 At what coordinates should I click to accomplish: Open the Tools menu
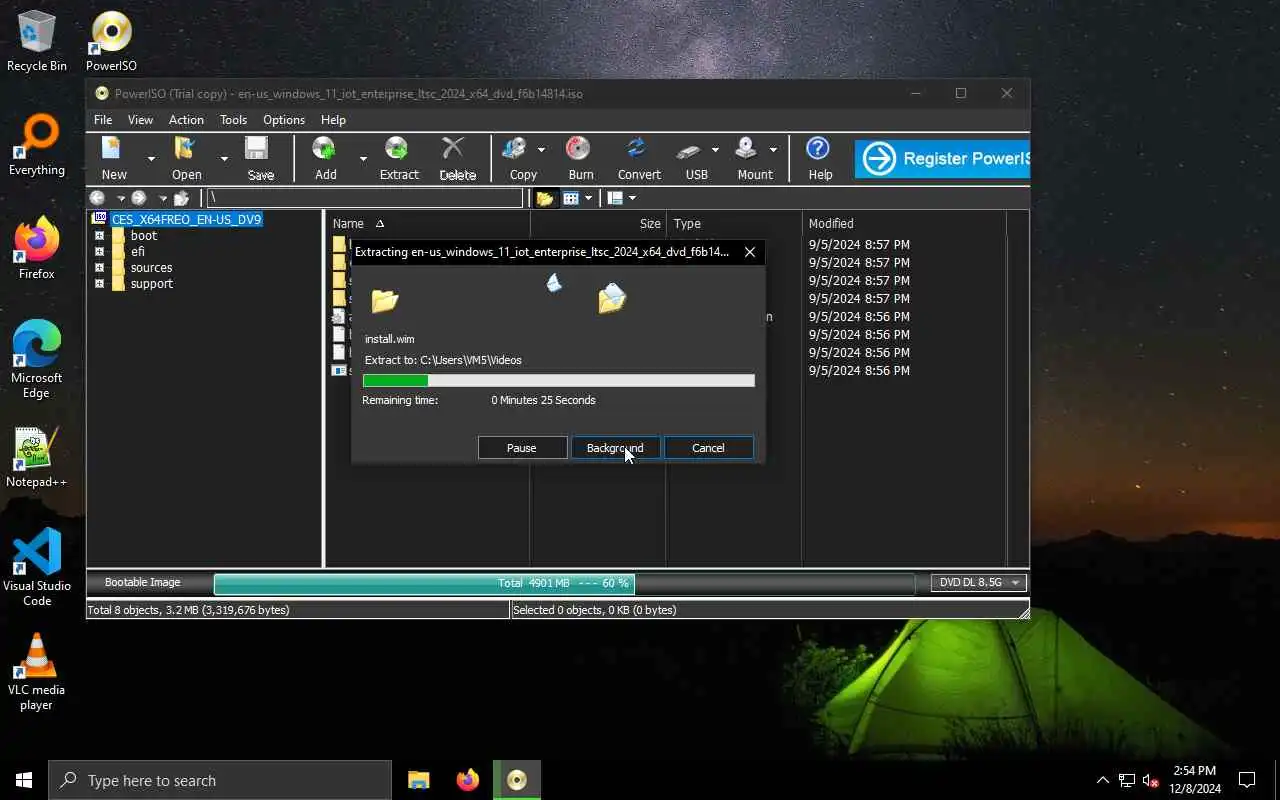click(233, 120)
